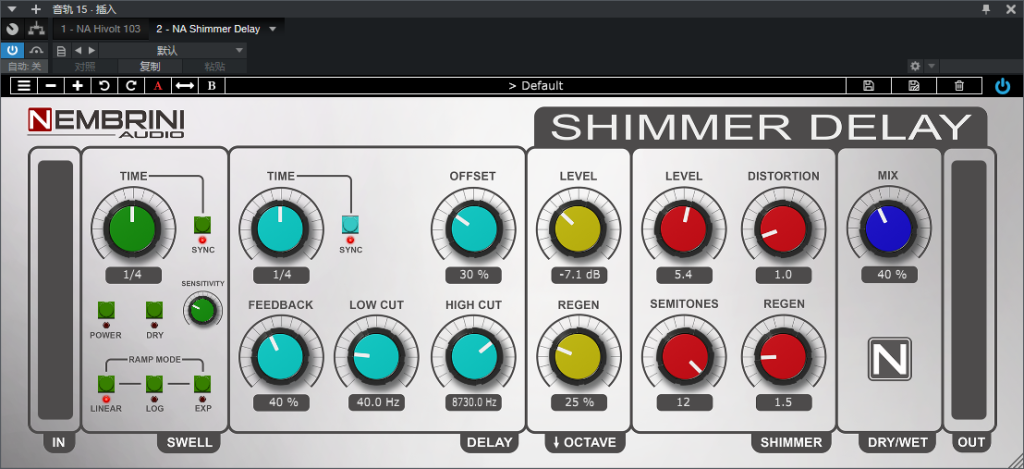
Task: Click the HIGH CUT knob
Action: pos(473,358)
